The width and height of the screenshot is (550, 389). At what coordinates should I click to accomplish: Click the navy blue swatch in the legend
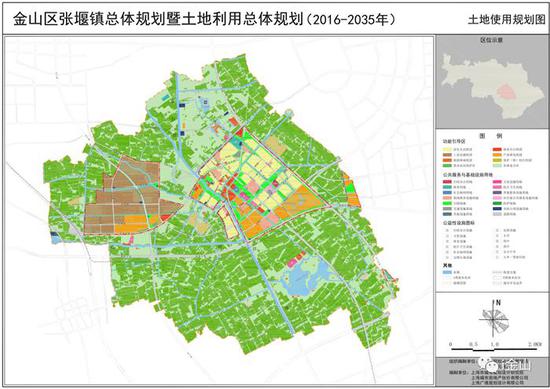pos(497,209)
